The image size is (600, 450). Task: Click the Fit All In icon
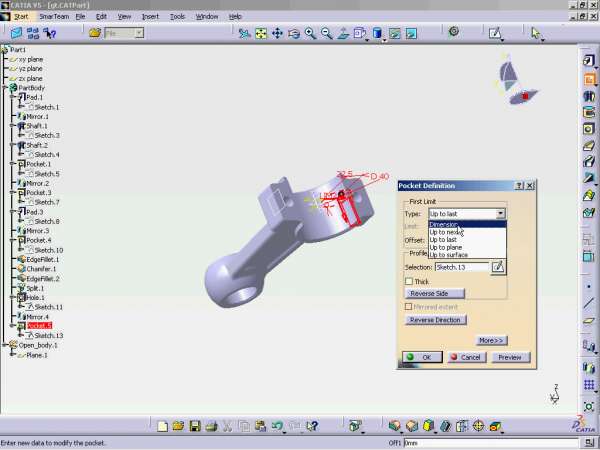point(261,33)
